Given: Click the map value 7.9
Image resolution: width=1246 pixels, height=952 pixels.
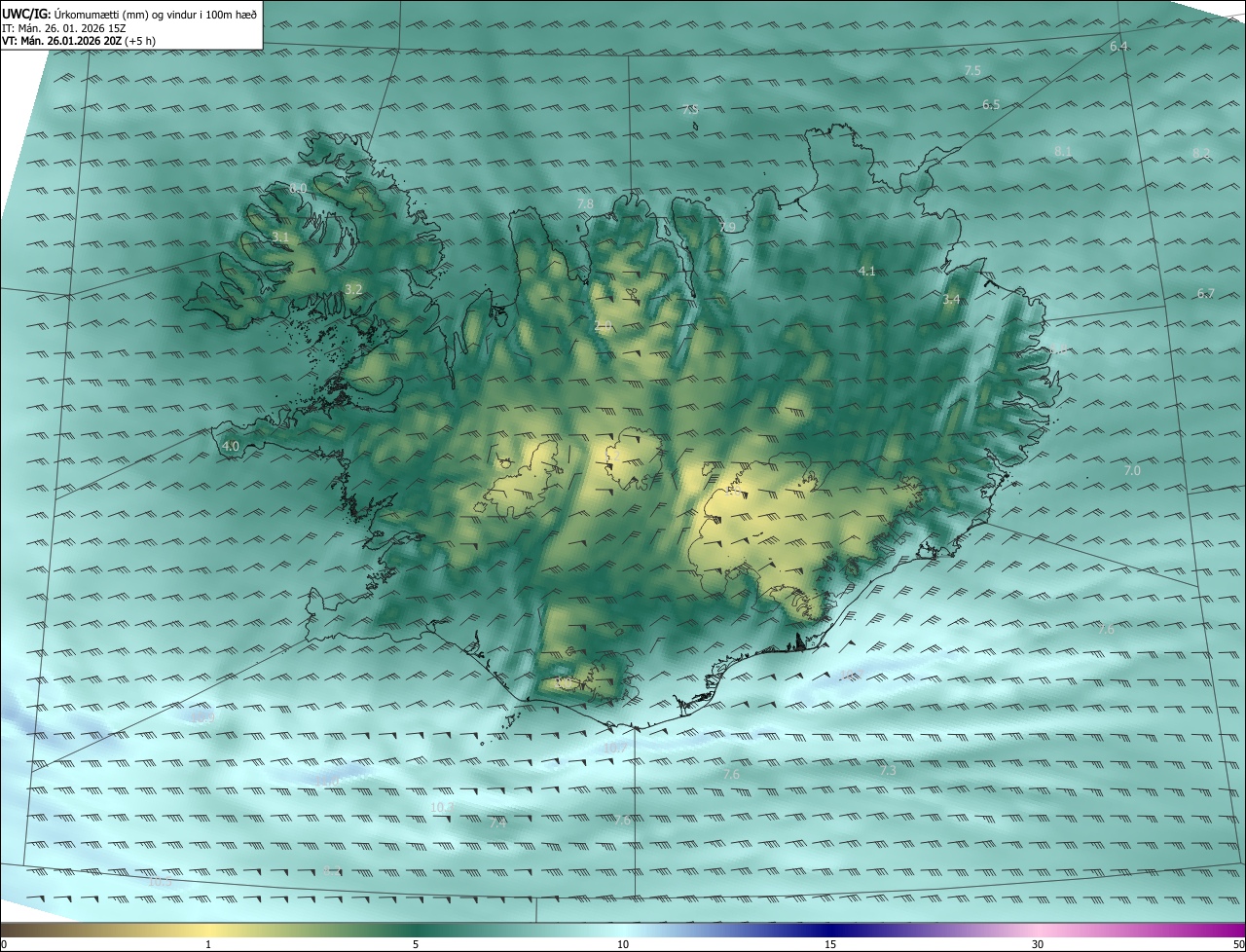Looking at the screenshot, I should coord(727,227).
